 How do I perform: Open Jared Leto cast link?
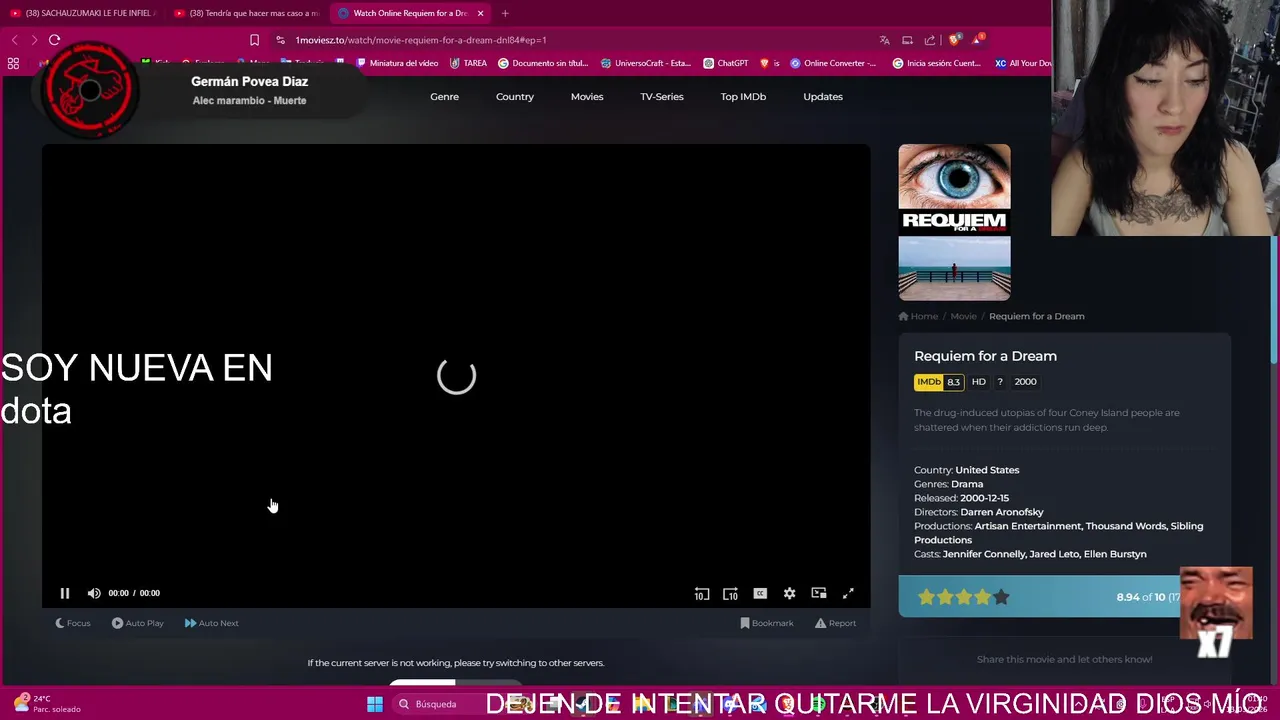[1055, 554]
